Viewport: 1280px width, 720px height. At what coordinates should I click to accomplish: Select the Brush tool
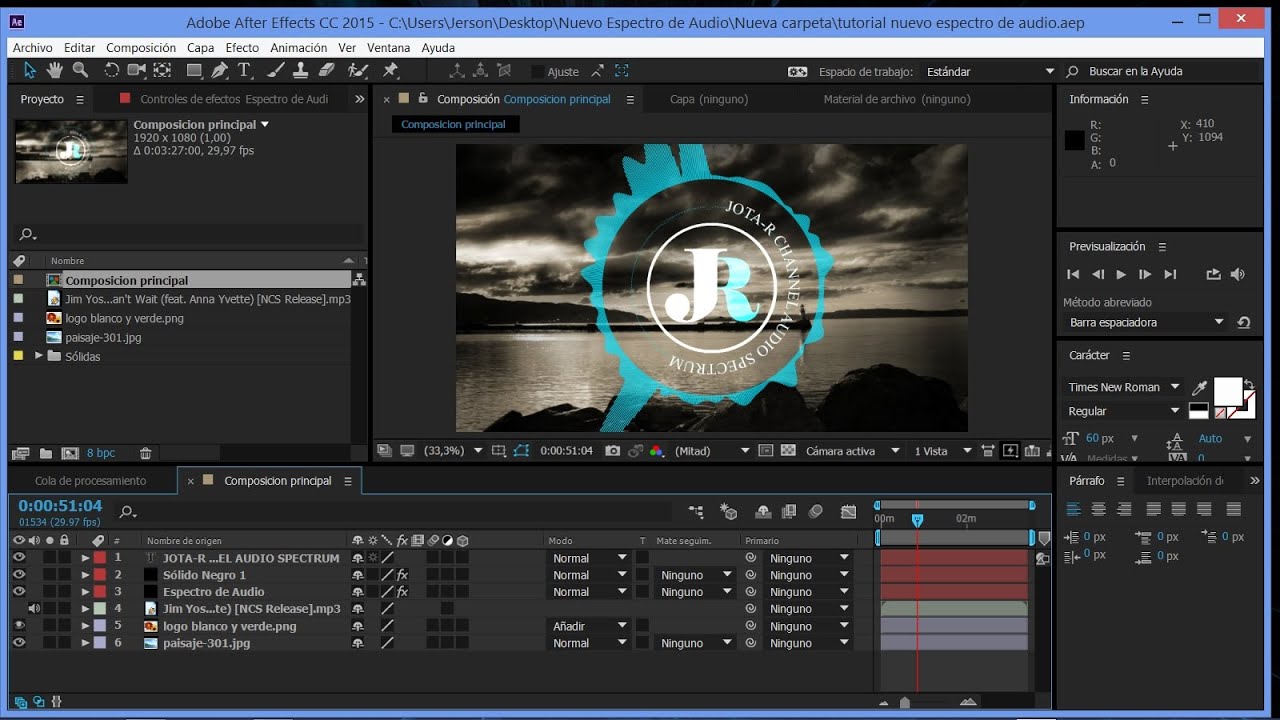pos(276,70)
